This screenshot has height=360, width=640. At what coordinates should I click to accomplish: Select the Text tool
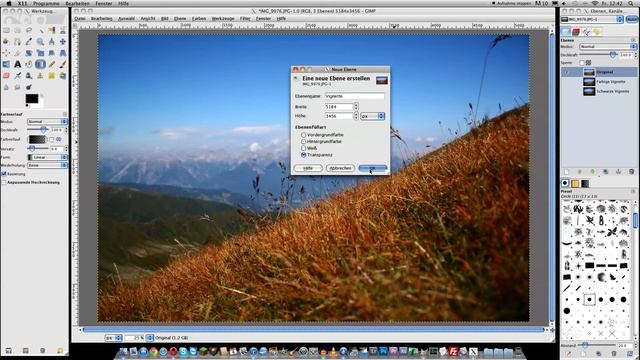tap(18, 64)
